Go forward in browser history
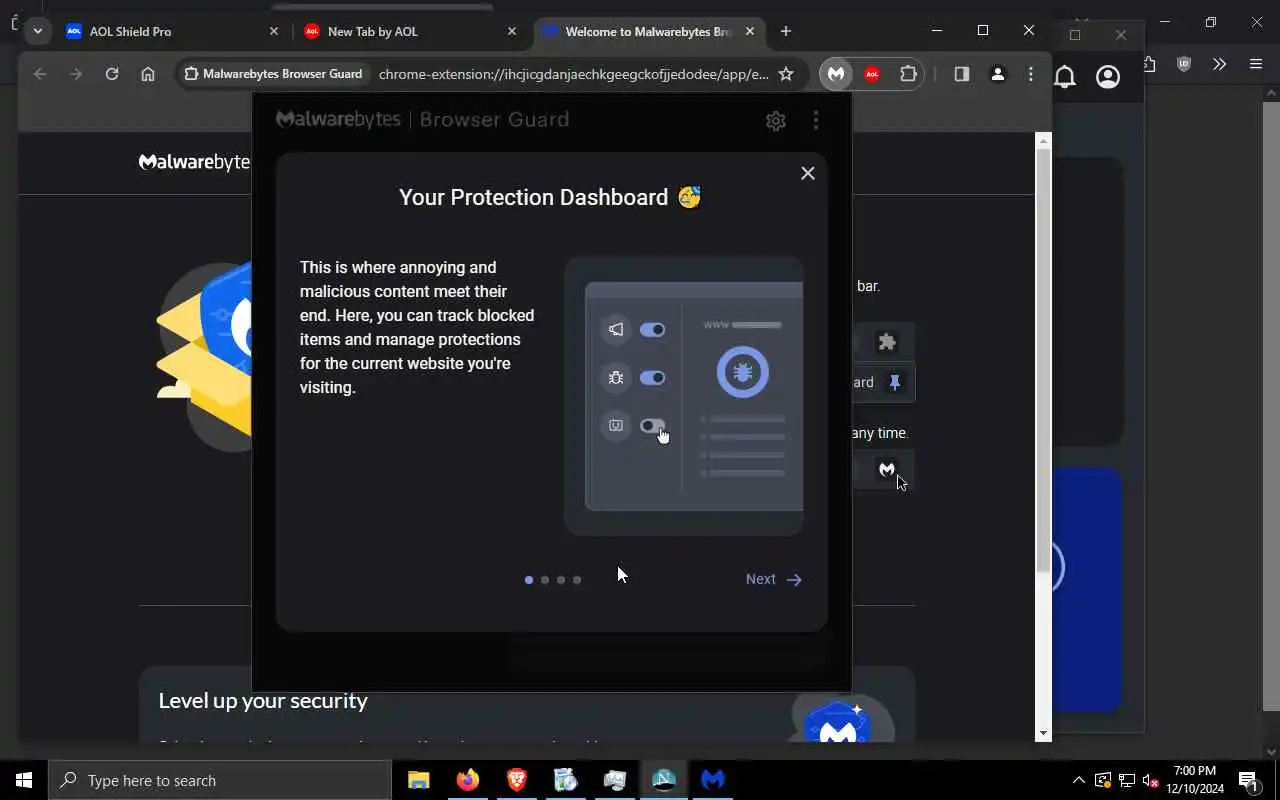1280x800 pixels. (76, 74)
